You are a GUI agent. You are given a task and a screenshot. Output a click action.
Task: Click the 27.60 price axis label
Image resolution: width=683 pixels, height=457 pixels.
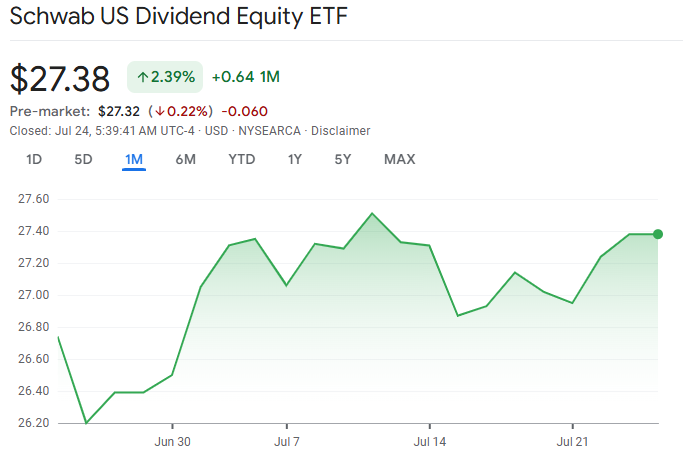[x=34, y=199]
